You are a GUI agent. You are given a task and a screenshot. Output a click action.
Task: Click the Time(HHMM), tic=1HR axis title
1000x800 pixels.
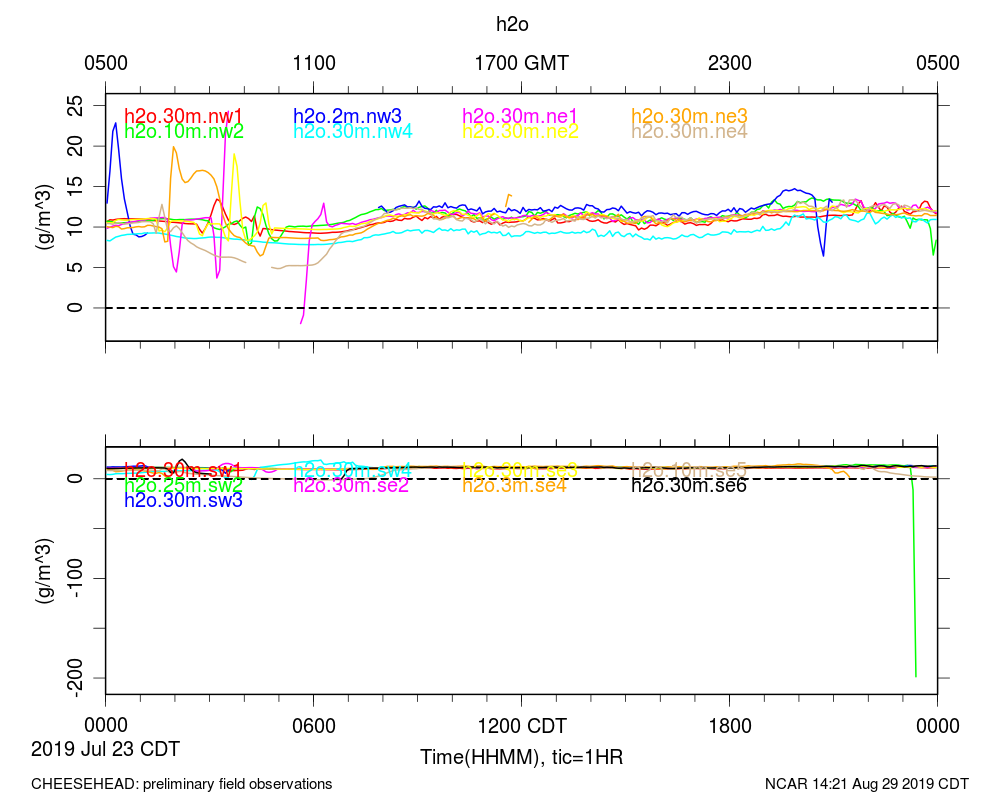[x=522, y=757]
